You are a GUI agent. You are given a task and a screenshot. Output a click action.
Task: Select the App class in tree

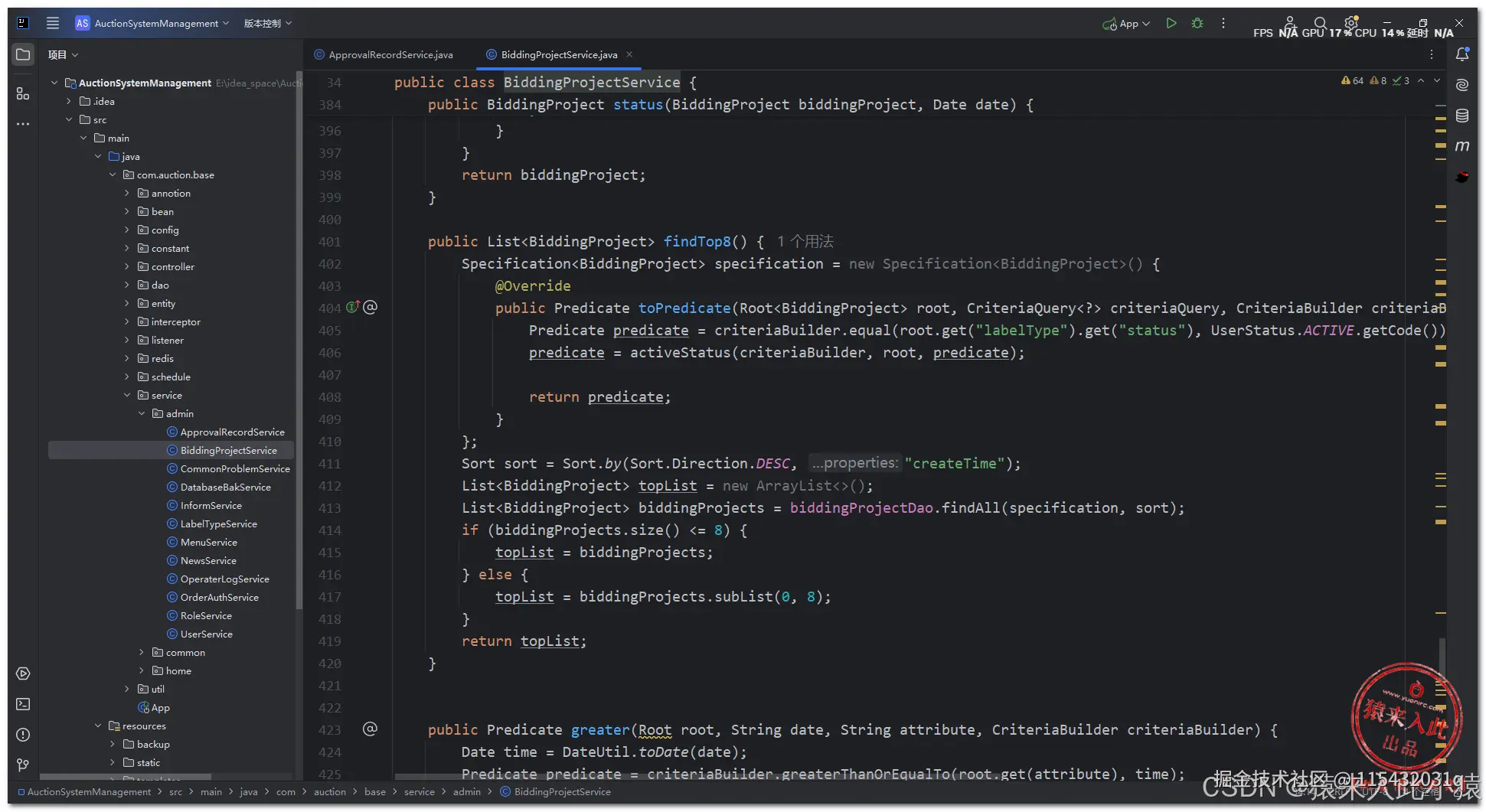click(154, 707)
